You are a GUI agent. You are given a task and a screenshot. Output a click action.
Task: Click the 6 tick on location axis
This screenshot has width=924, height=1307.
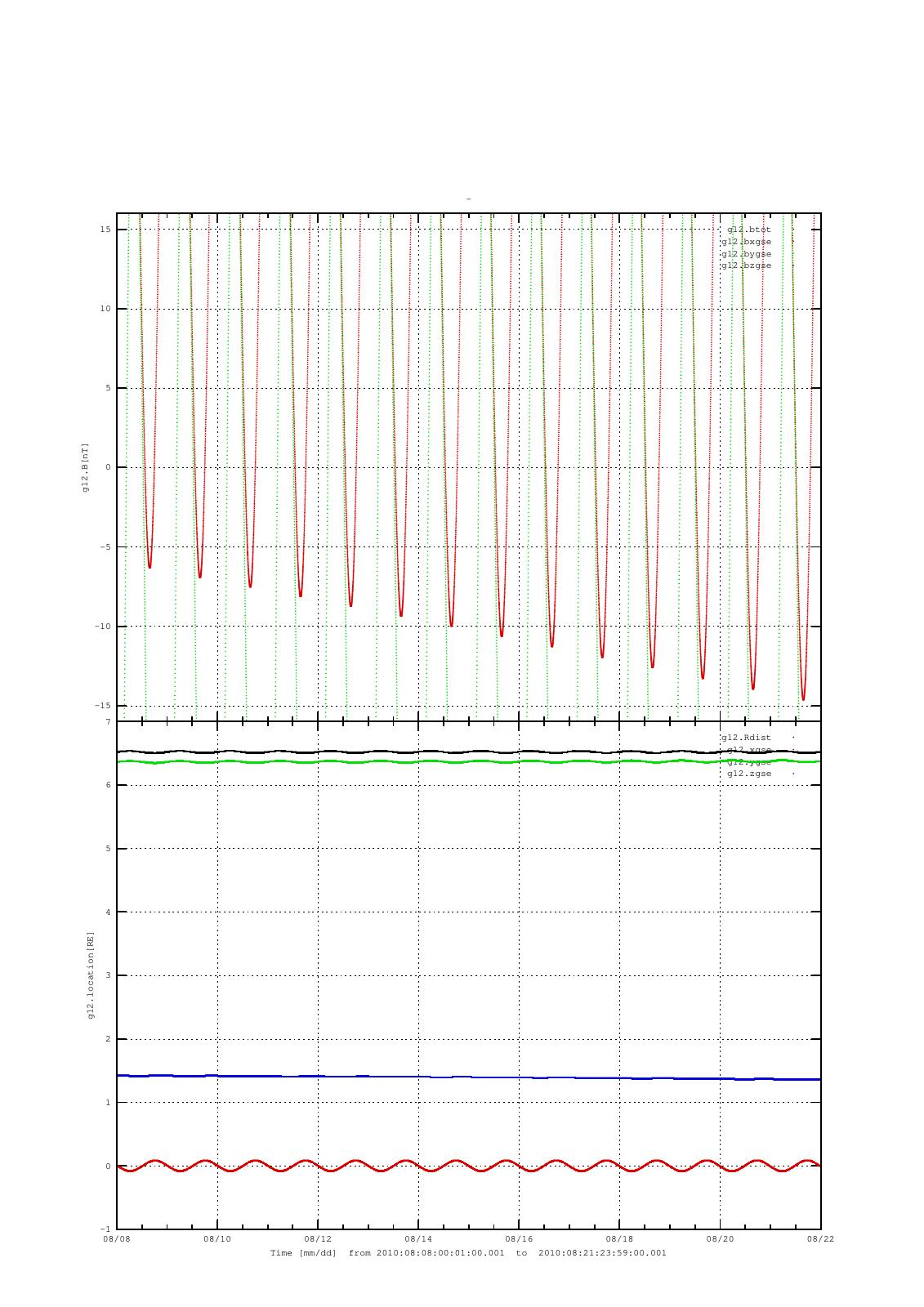point(109,785)
